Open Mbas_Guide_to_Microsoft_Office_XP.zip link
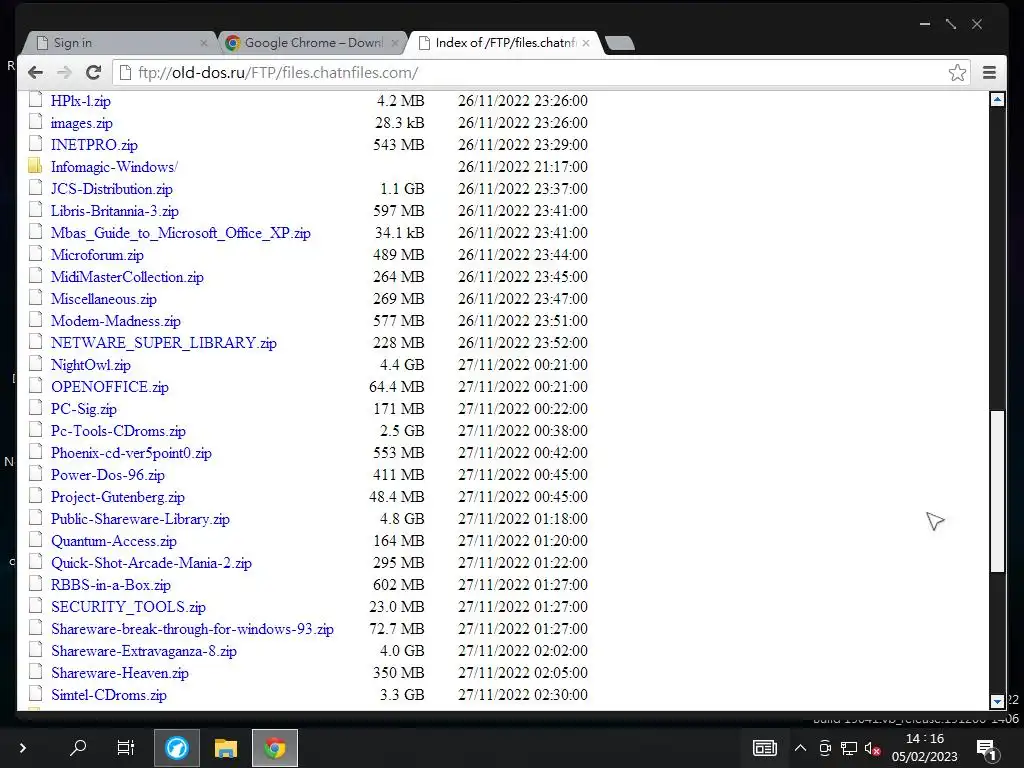The image size is (1024, 768). (181, 233)
